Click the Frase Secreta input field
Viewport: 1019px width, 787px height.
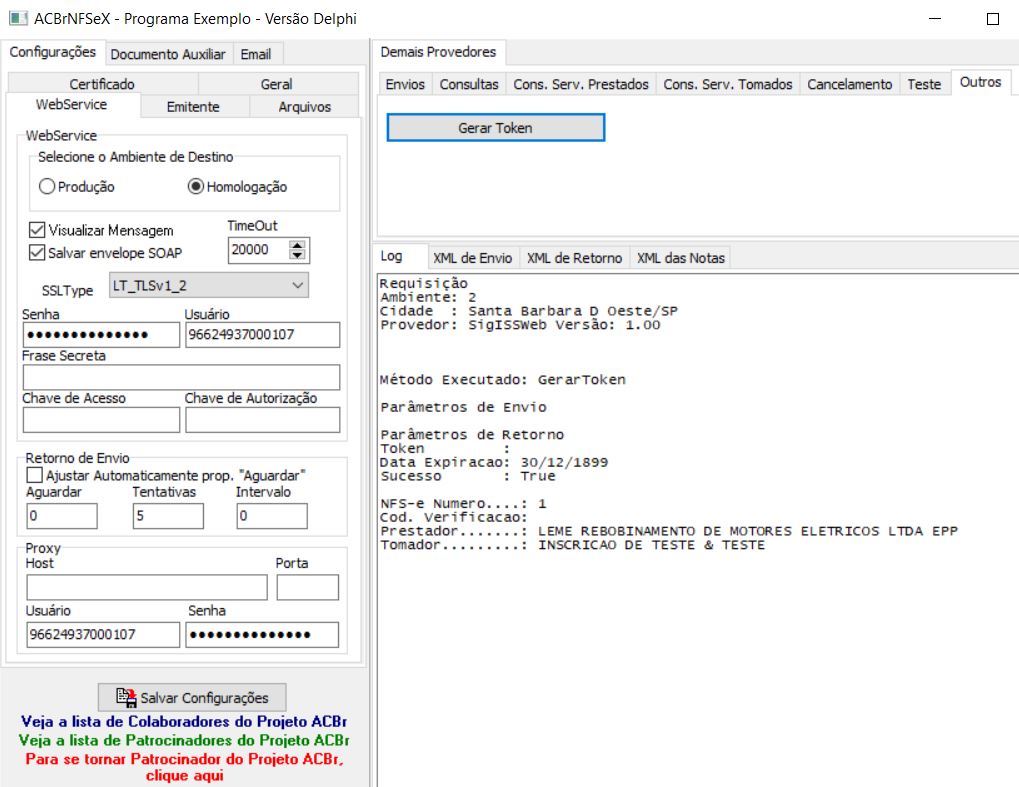181,377
